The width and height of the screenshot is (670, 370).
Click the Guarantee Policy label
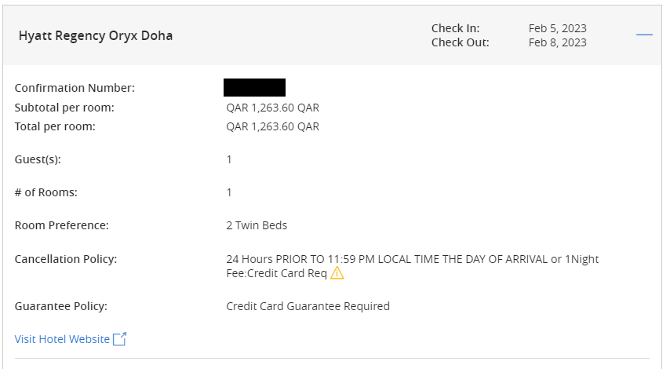(61, 306)
